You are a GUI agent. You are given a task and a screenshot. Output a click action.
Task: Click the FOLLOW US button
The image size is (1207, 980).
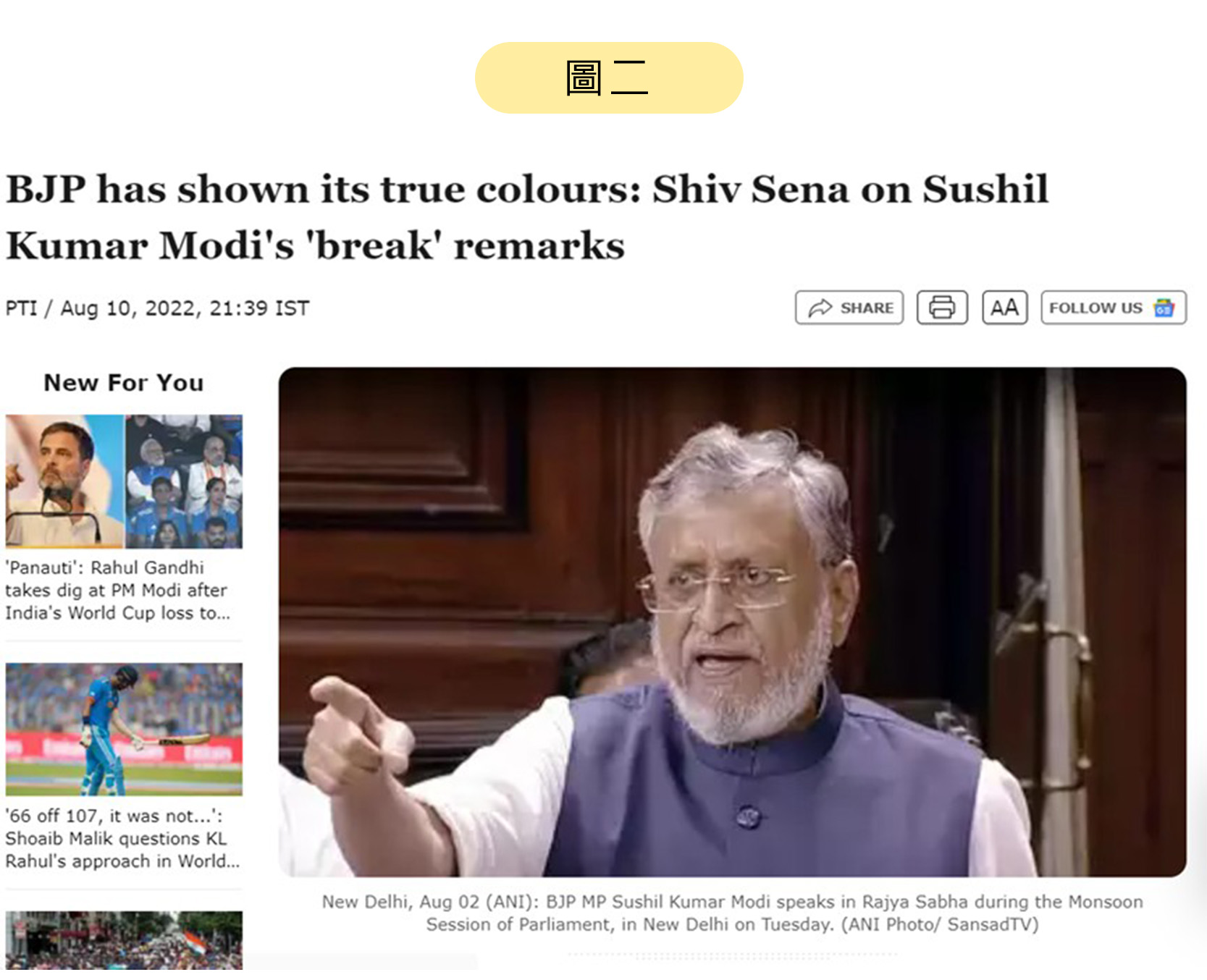pos(1114,308)
